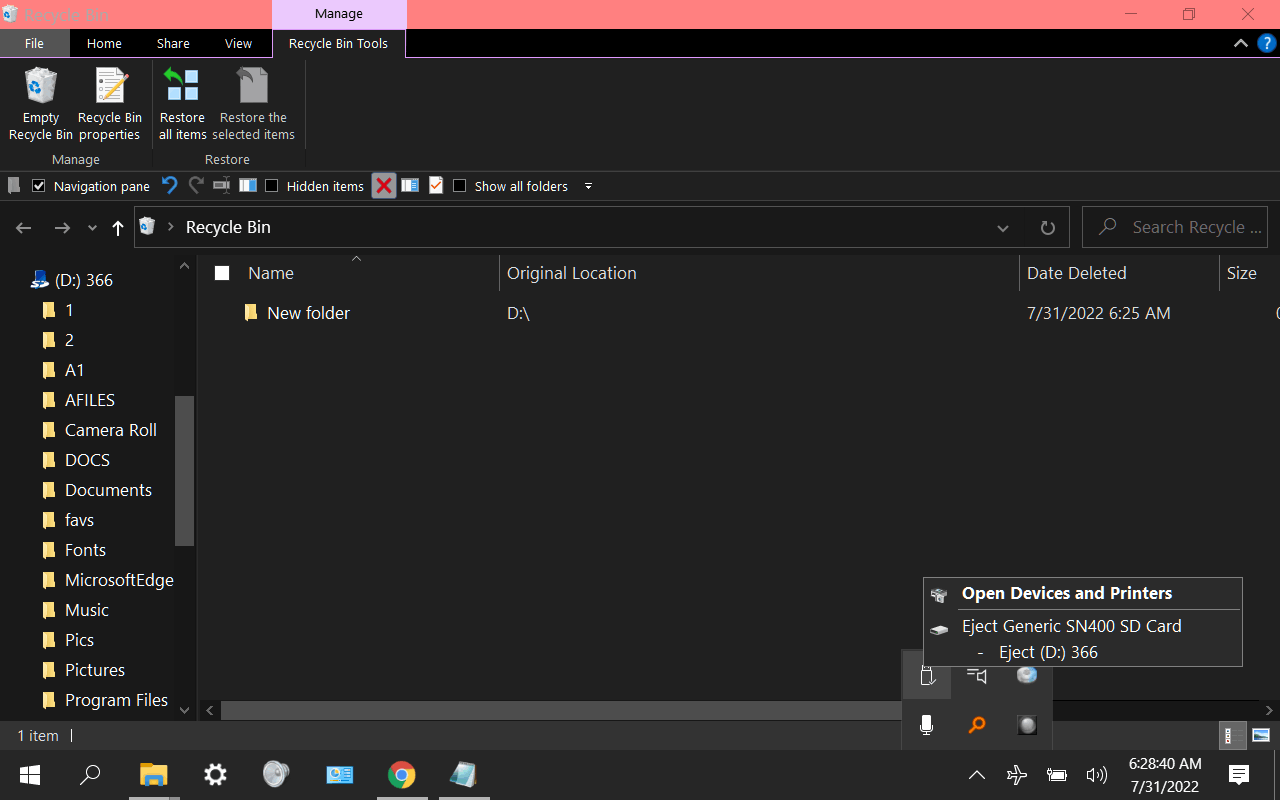Open the recent locations dropdown arrow
Image resolution: width=1280 pixels, height=800 pixels.
pos(92,228)
